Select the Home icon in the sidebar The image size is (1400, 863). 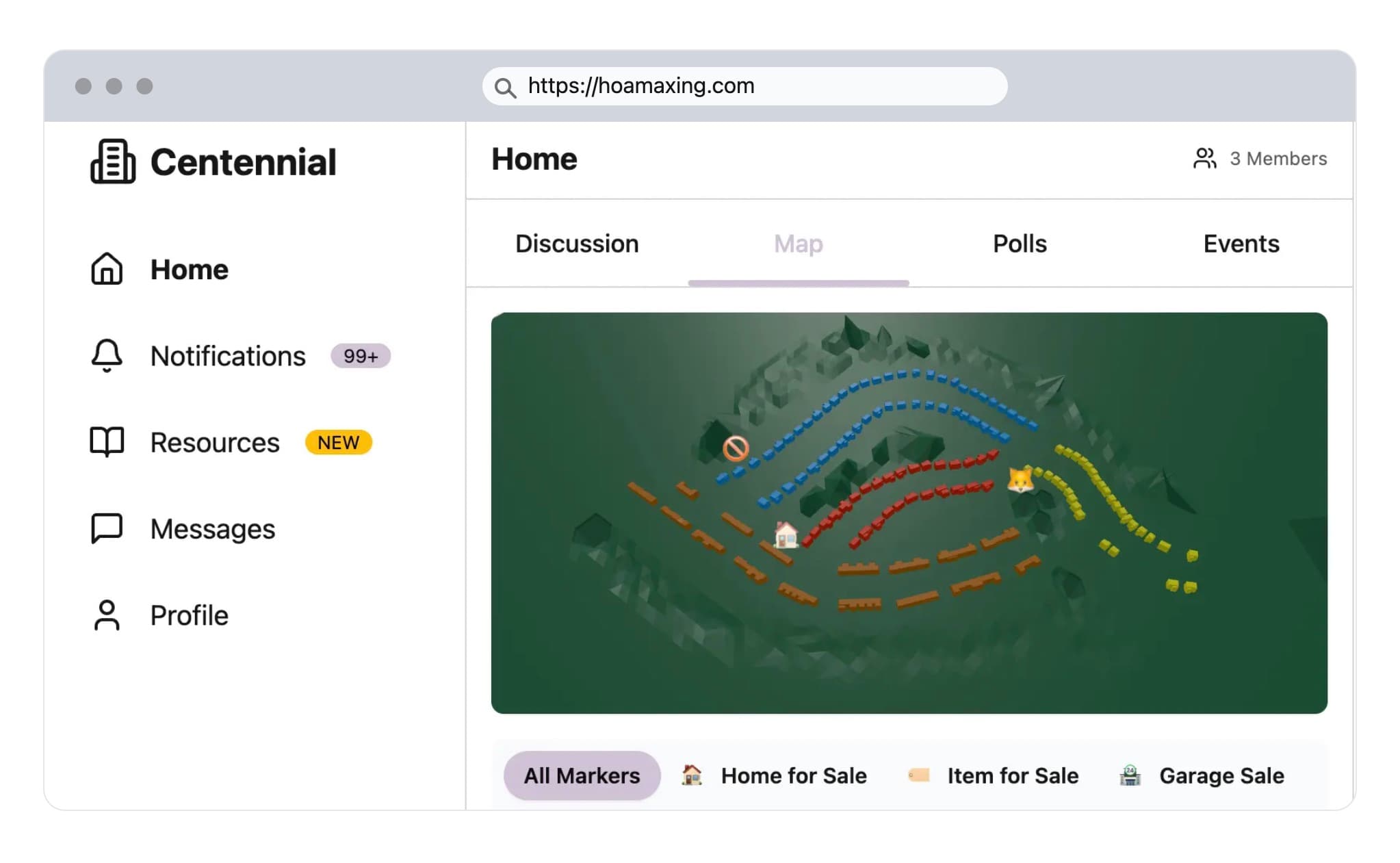107,269
